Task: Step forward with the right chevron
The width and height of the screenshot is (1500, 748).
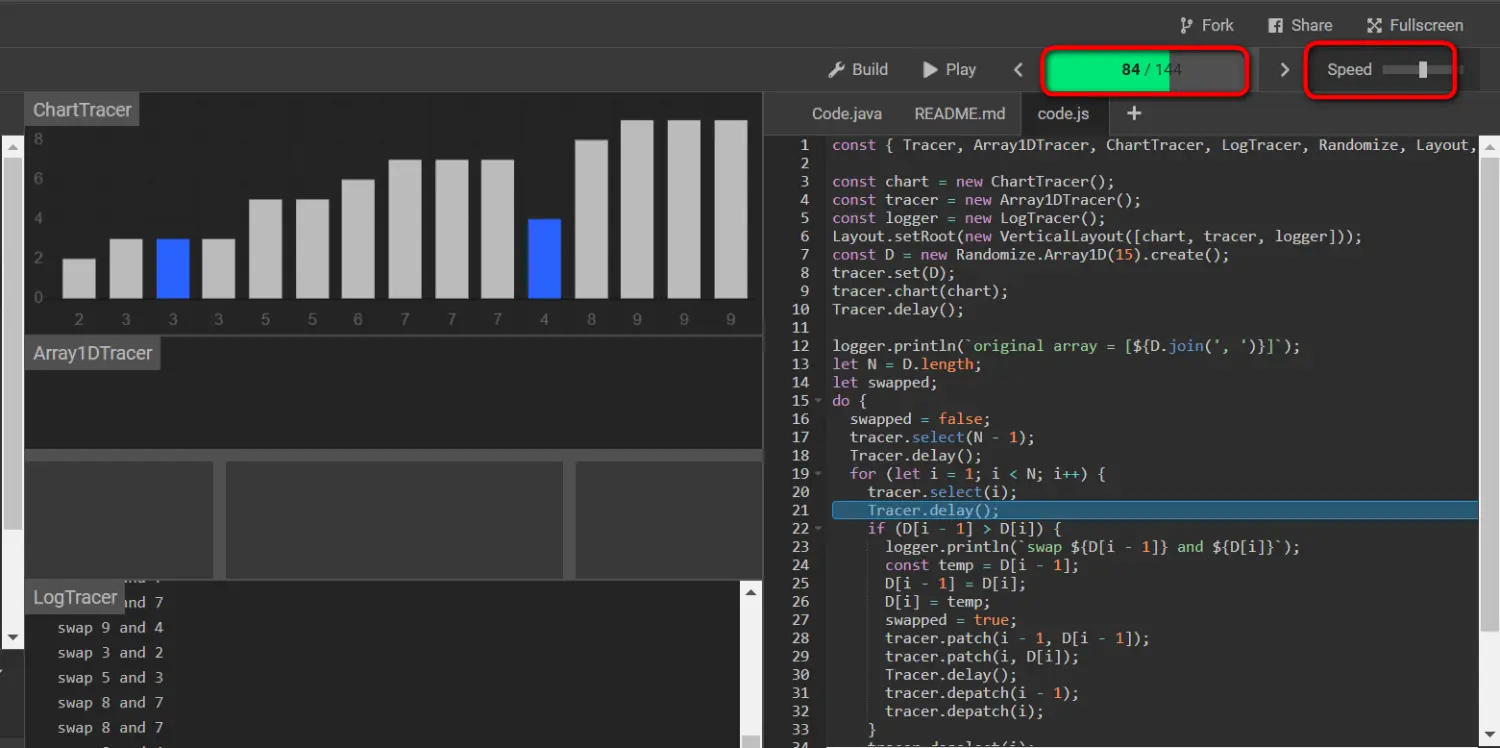Action: pyautogui.click(x=1285, y=69)
